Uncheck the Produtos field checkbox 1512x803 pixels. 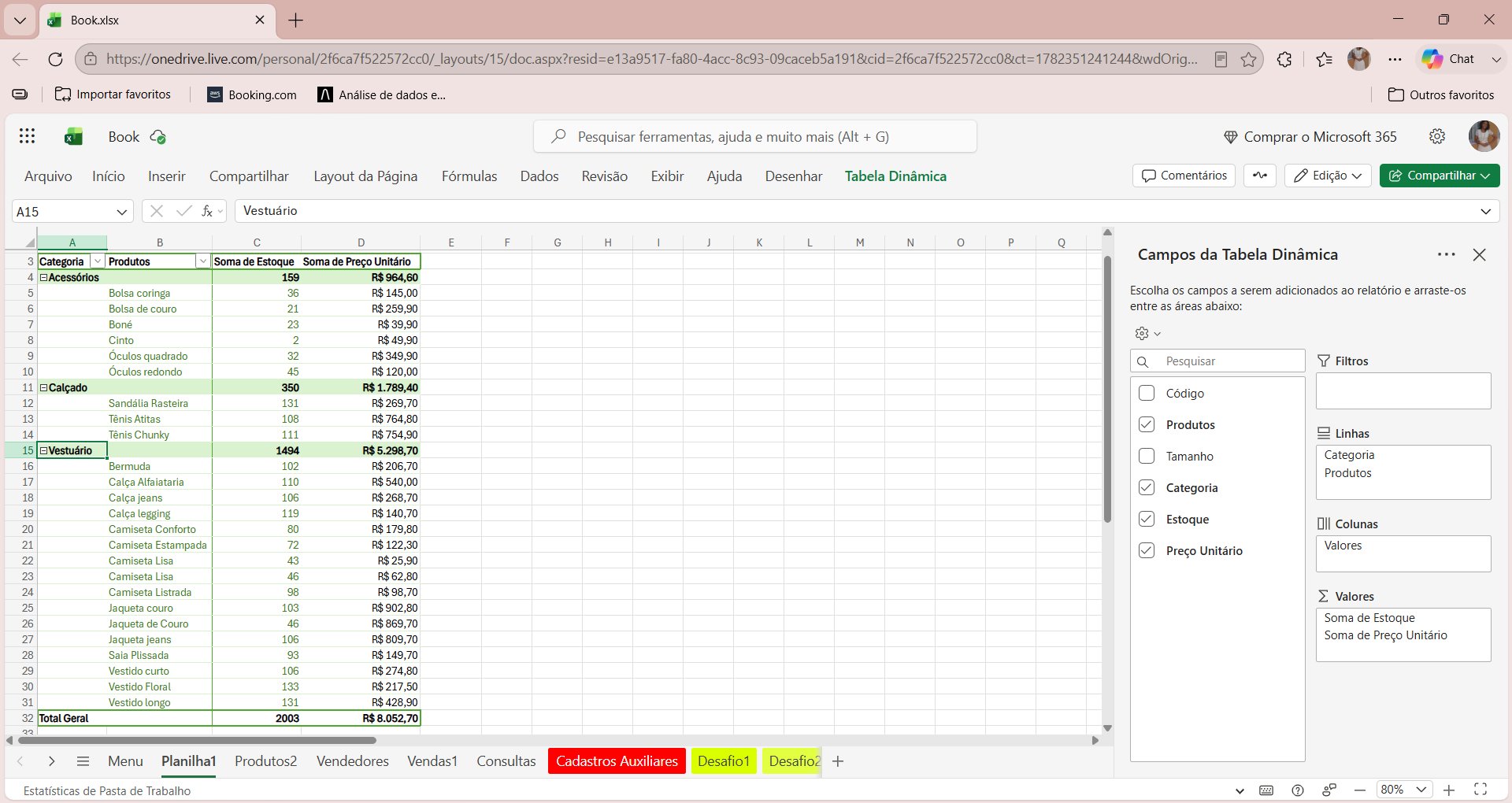pos(1147,424)
